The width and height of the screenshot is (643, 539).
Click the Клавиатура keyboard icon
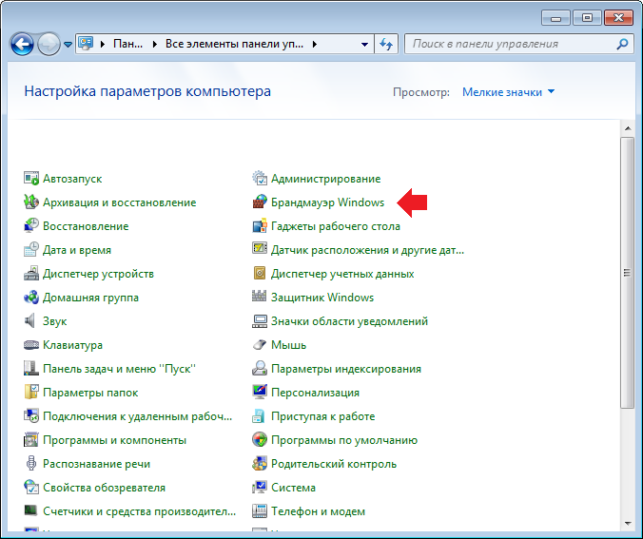[x=31, y=345]
